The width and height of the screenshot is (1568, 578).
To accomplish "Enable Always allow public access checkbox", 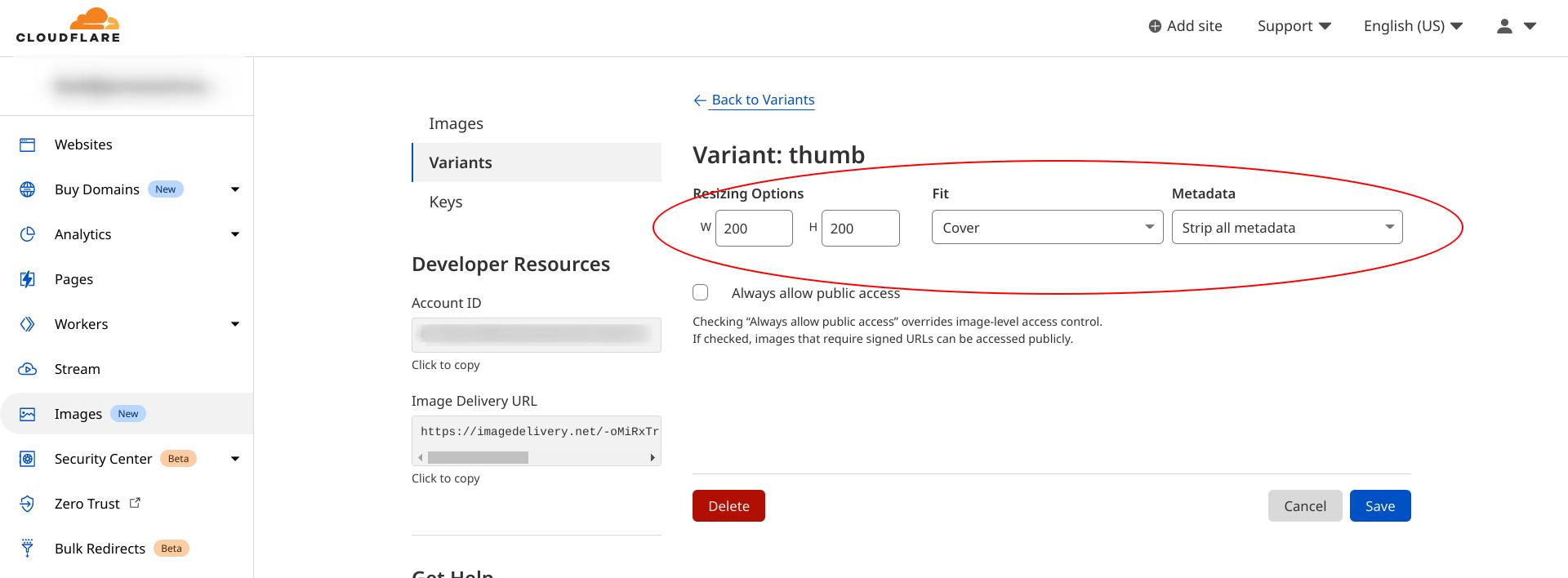I will pos(701,292).
